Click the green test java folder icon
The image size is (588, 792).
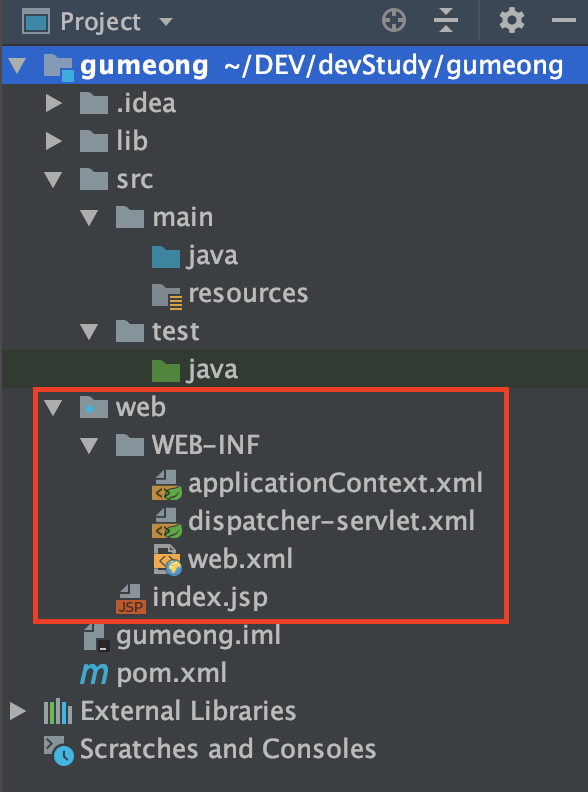166,370
